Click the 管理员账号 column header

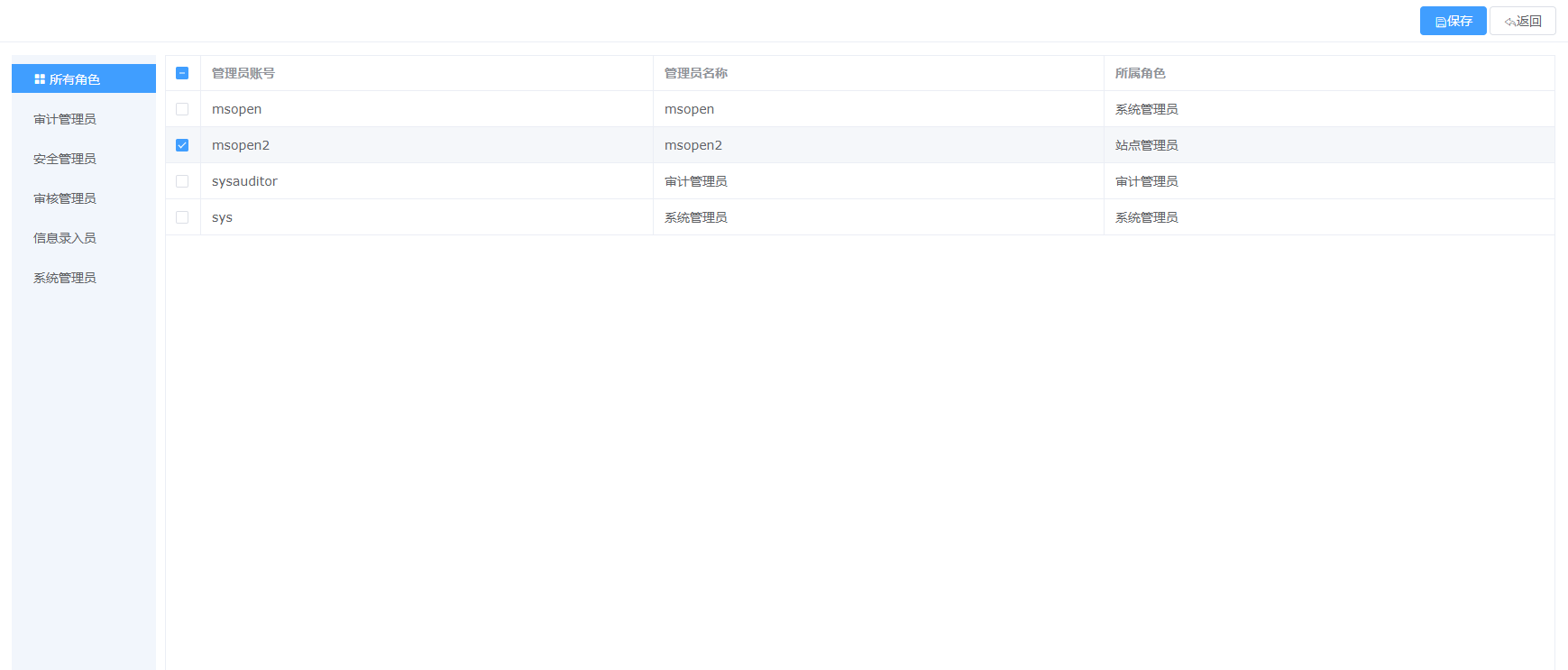pos(243,73)
